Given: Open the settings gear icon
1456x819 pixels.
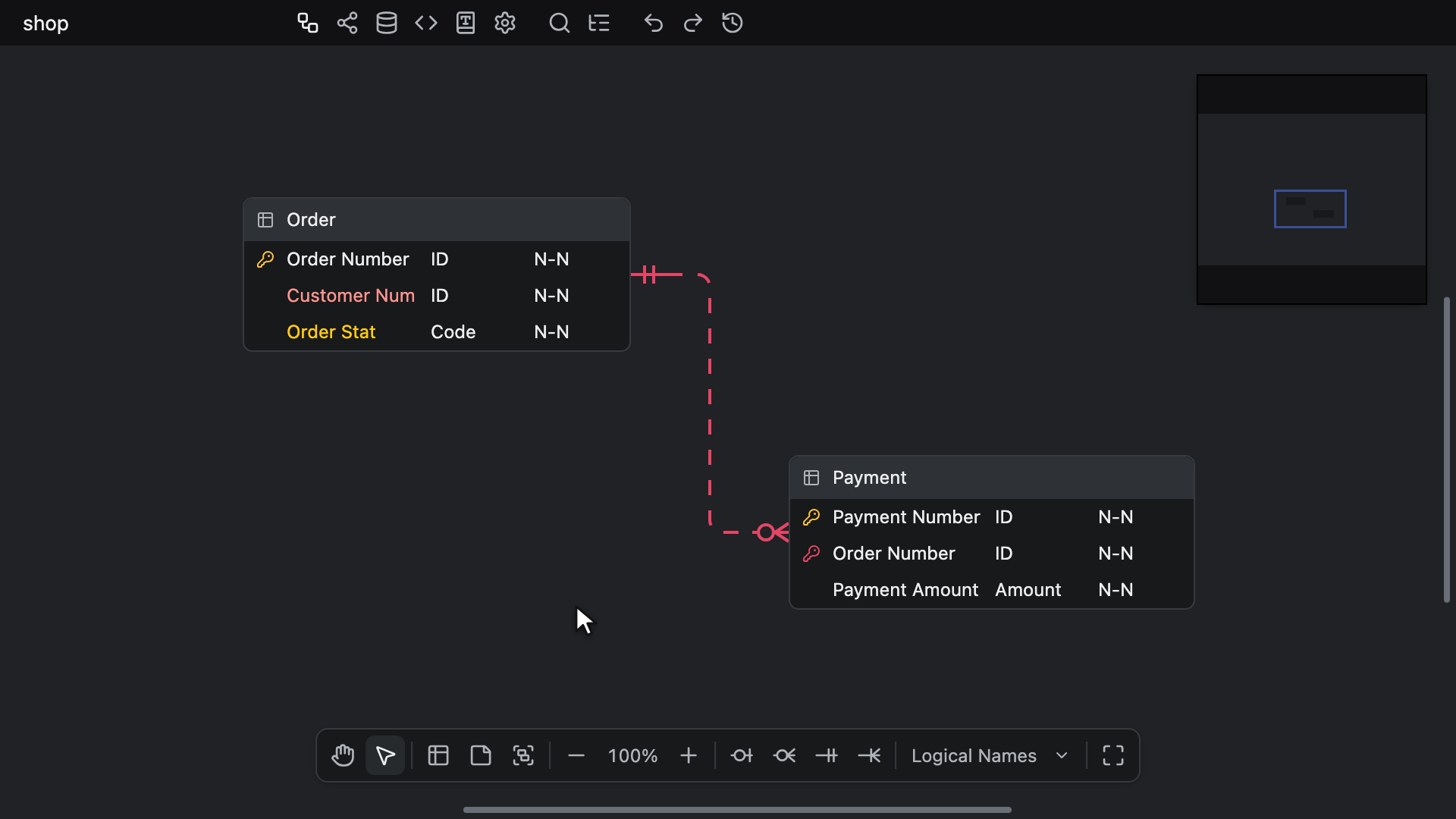Looking at the screenshot, I should (x=505, y=23).
